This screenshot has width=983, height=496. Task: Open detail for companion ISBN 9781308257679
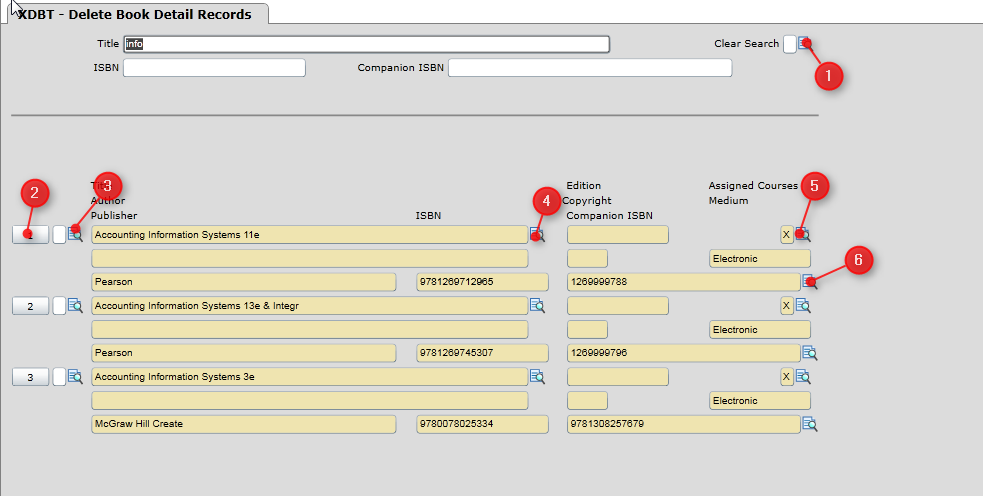click(809, 425)
